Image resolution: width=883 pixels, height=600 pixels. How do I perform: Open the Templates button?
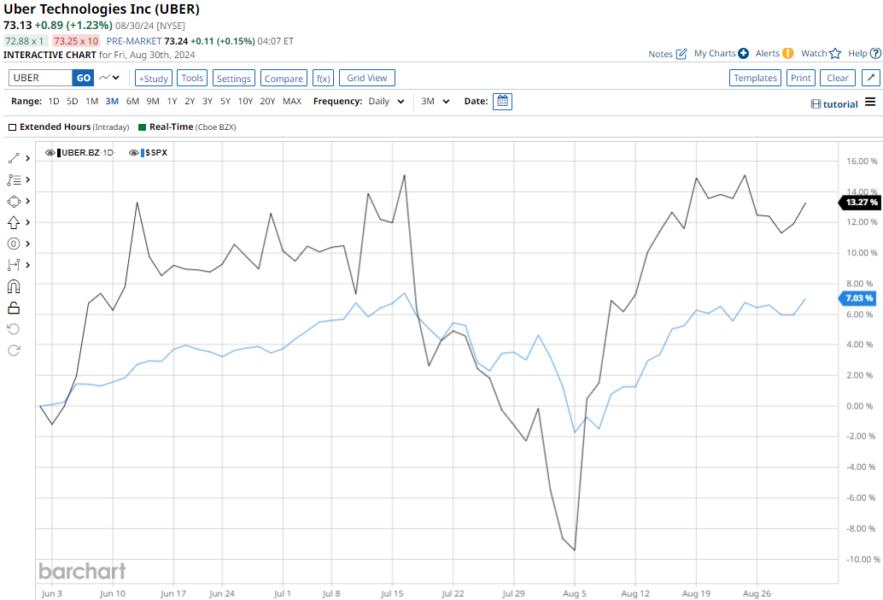[755, 78]
